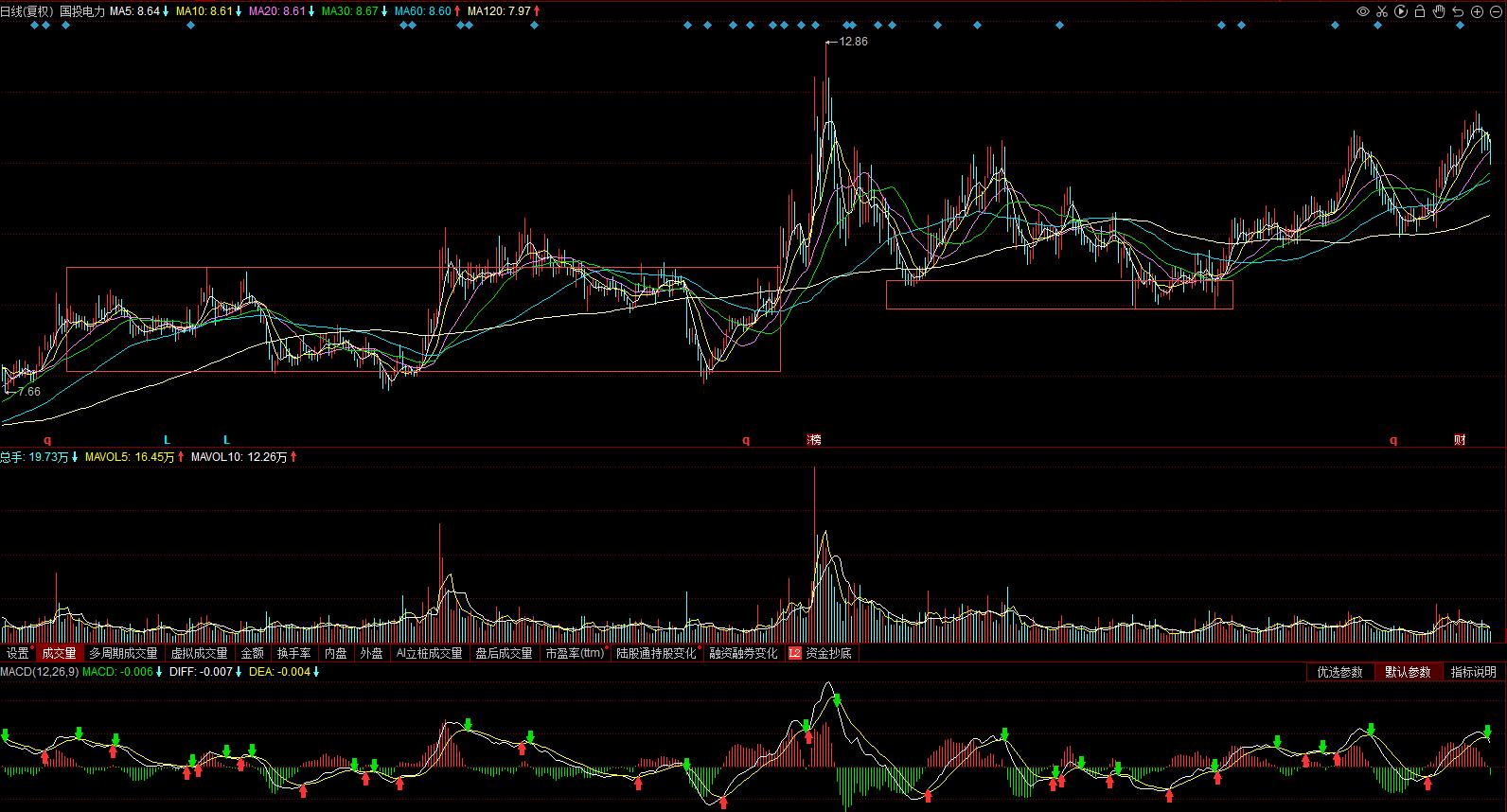
Task: Click the 优选参数 button
Action: point(1339,672)
